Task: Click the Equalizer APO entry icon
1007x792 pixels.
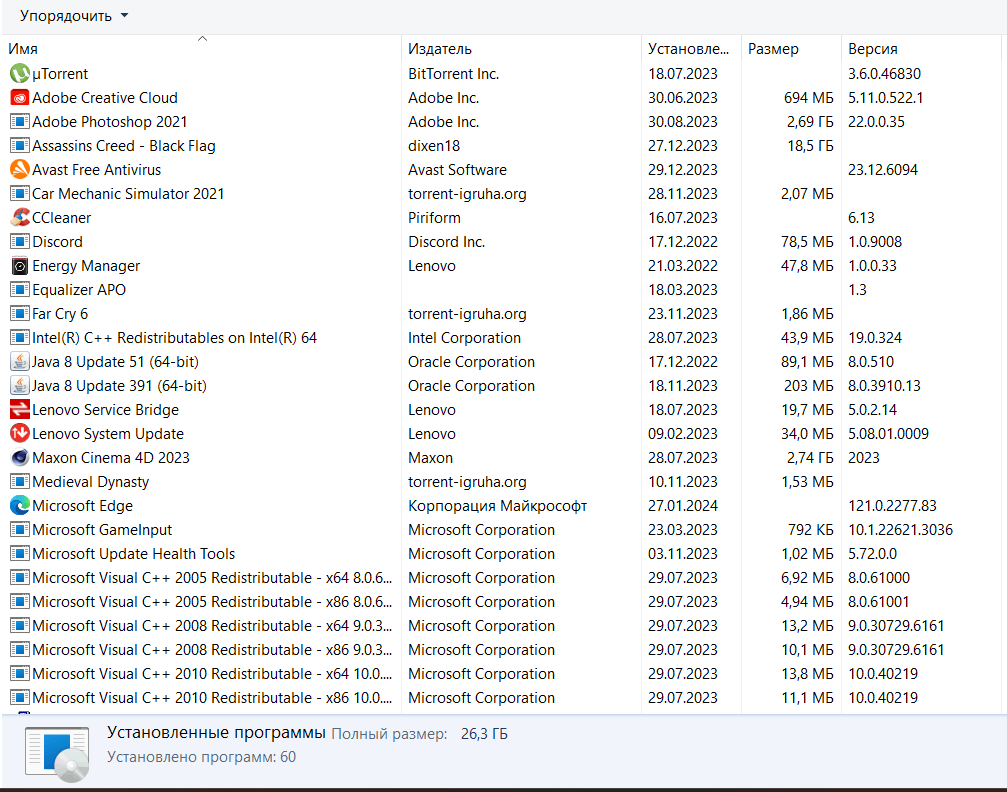Action: (20, 290)
